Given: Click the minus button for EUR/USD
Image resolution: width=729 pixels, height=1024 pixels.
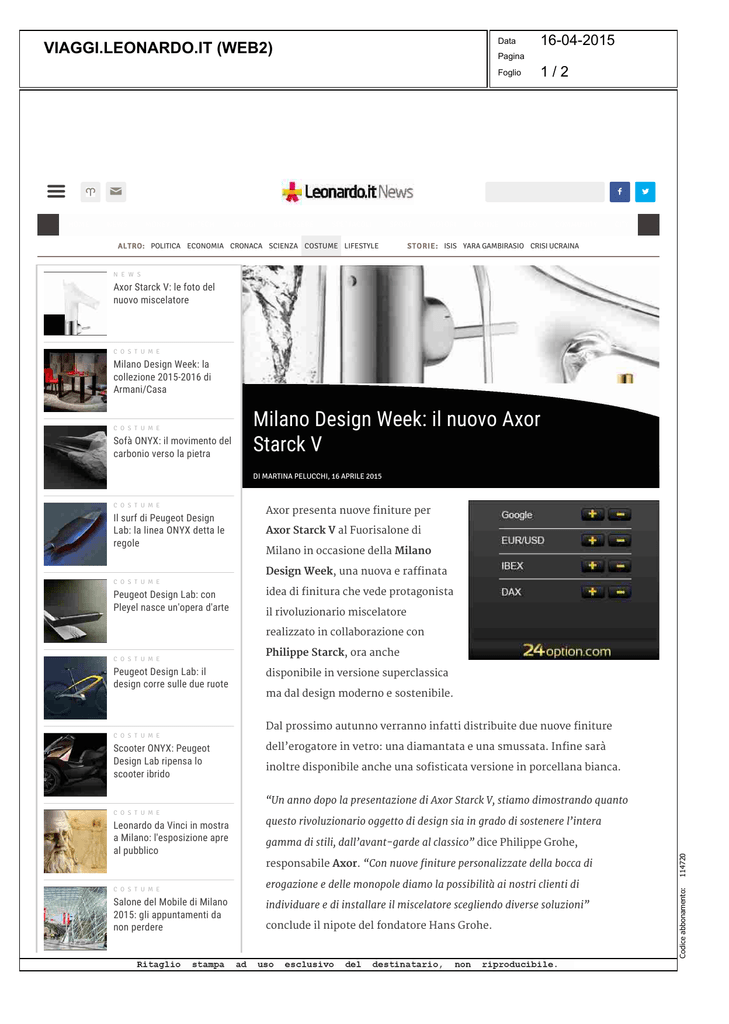Looking at the screenshot, I should click(x=619, y=540).
